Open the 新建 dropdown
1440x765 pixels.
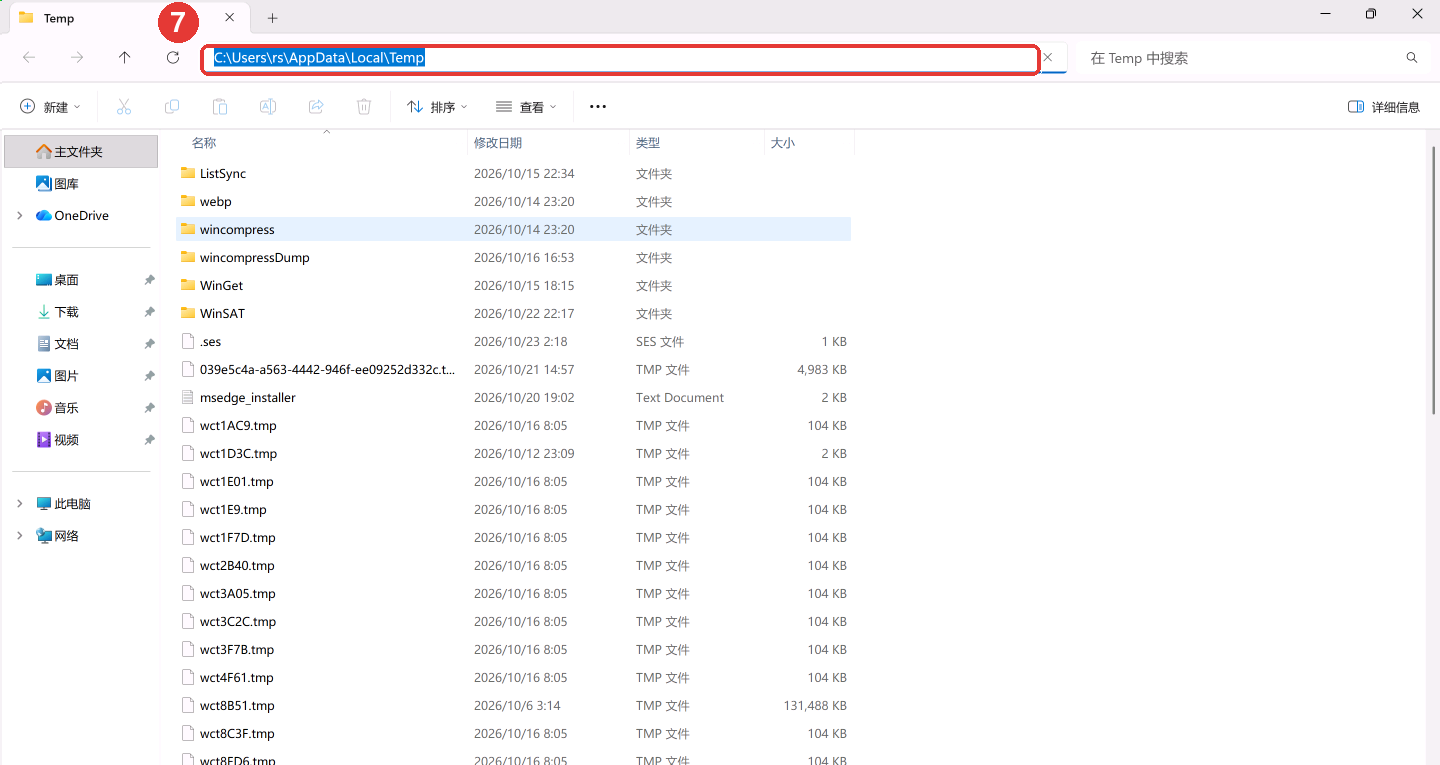pos(50,107)
